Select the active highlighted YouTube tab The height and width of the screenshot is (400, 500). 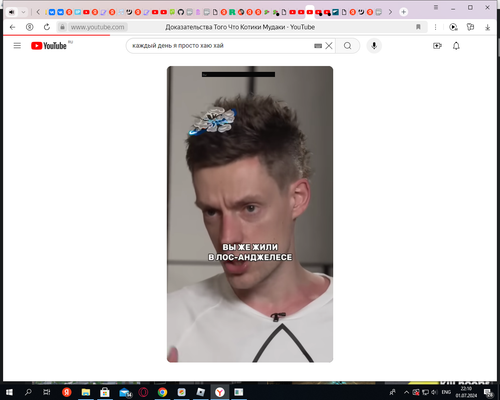310,12
